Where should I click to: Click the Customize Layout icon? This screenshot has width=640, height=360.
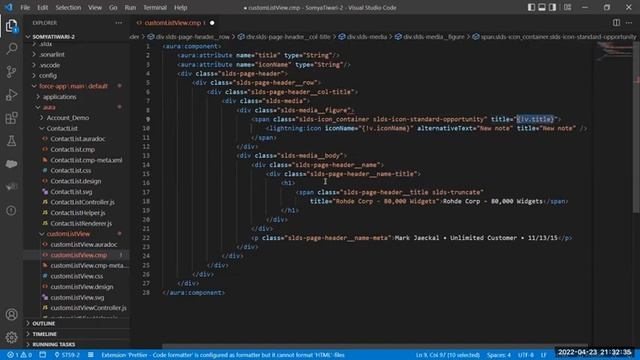pyautogui.click(x=567, y=7)
